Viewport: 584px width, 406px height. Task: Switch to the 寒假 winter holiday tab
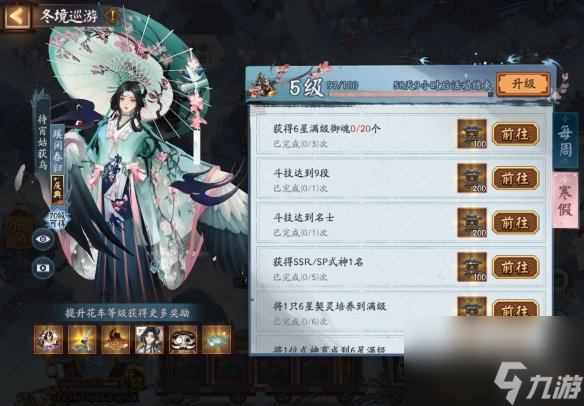(x=565, y=200)
